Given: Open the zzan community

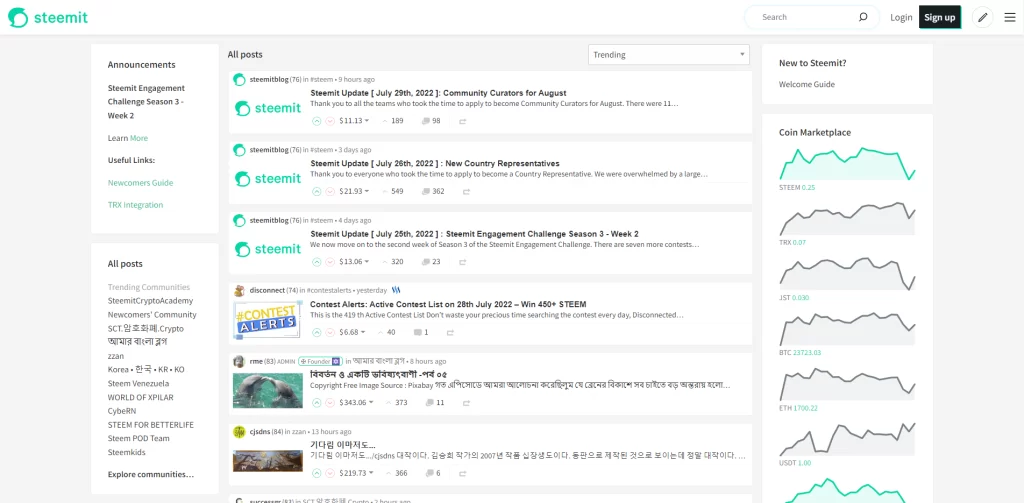Looking at the screenshot, I should coord(116,356).
